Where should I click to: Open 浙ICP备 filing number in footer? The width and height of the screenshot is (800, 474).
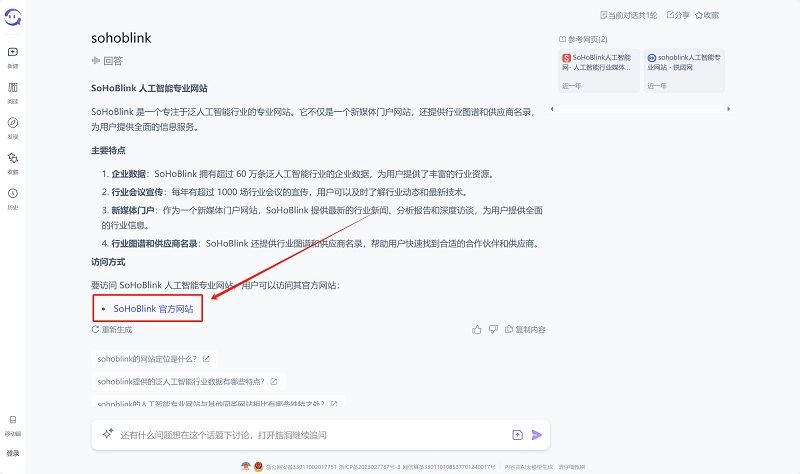coord(370,467)
